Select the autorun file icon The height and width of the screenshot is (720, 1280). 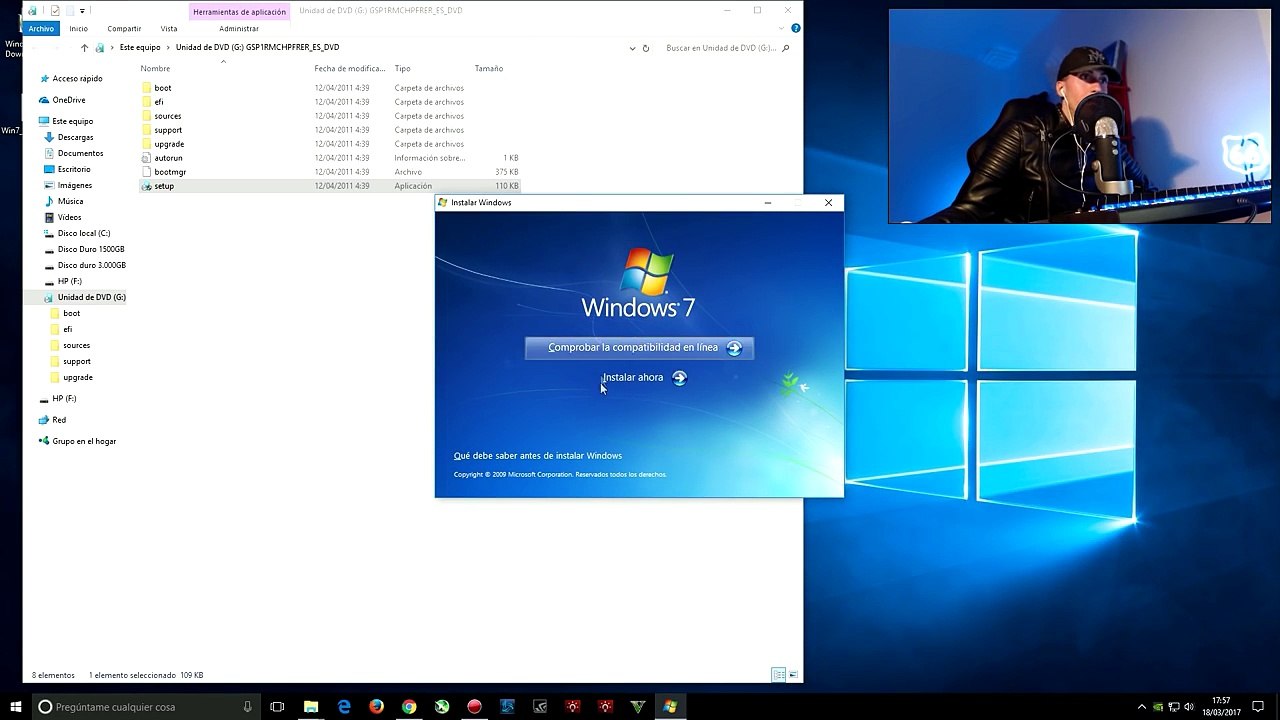146,158
